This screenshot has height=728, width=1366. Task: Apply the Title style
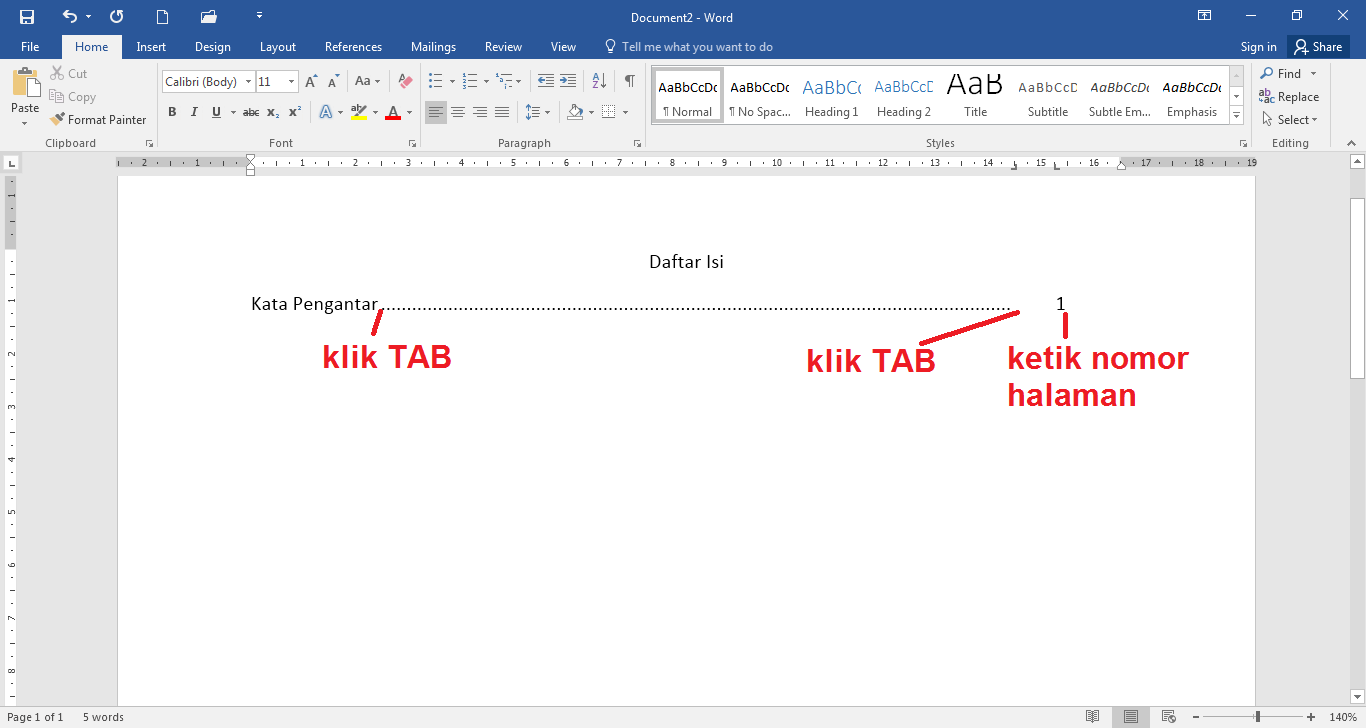(975, 96)
